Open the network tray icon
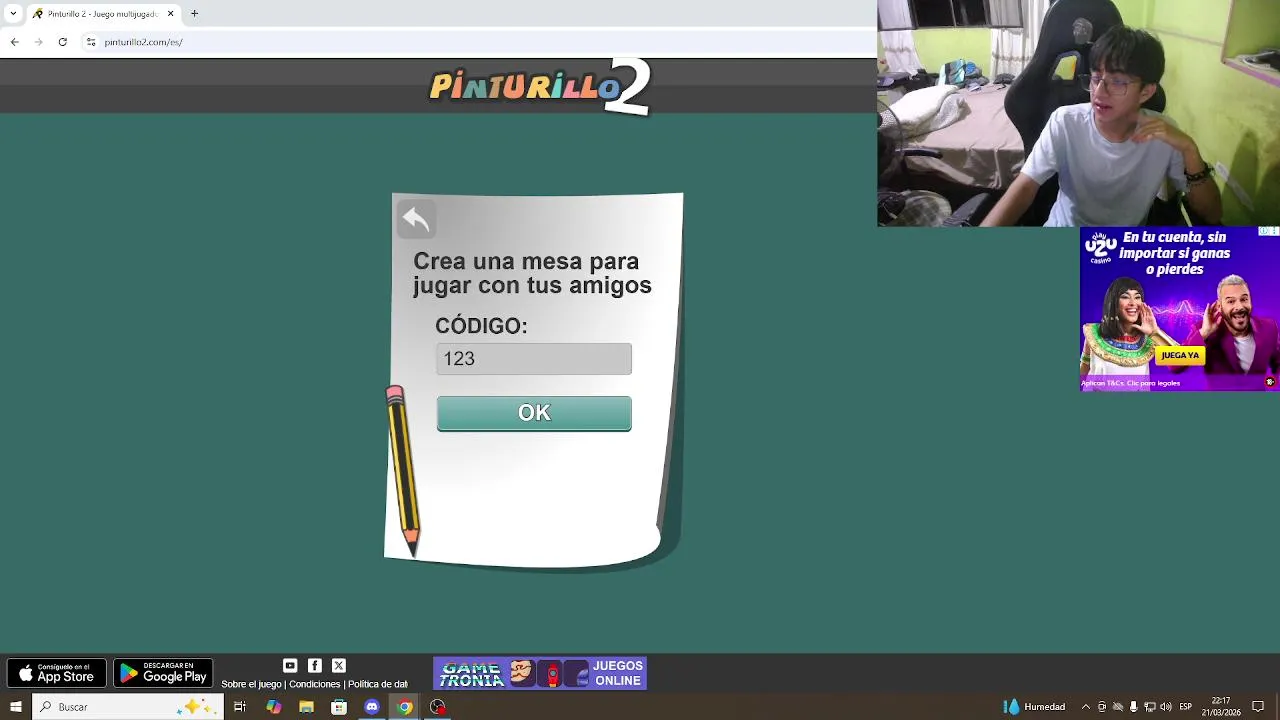The width and height of the screenshot is (1280, 720). [1150, 707]
